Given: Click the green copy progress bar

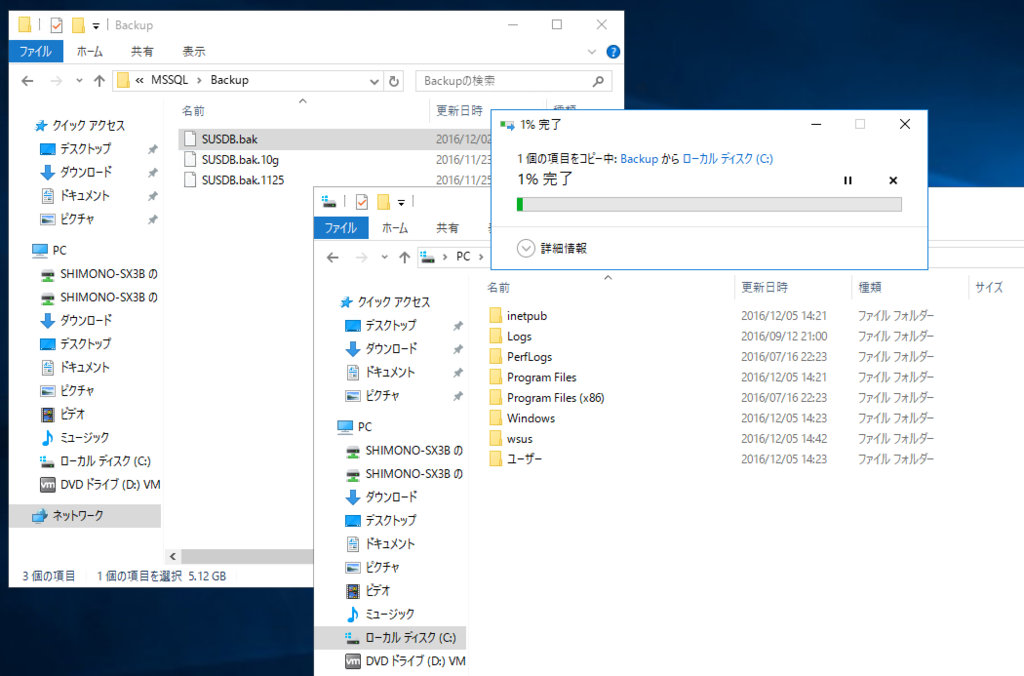Looking at the screenshot, I should point(709,204).
